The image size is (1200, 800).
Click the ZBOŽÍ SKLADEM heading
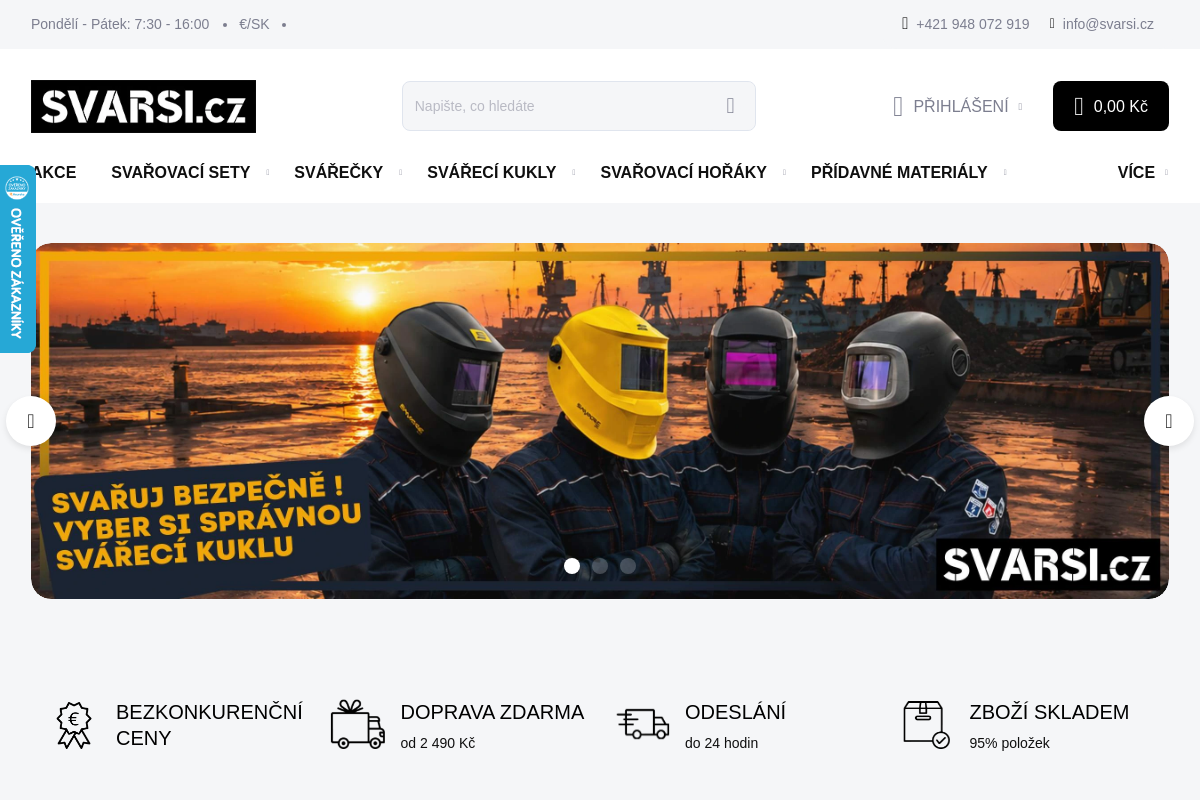tap(1049, 712)
